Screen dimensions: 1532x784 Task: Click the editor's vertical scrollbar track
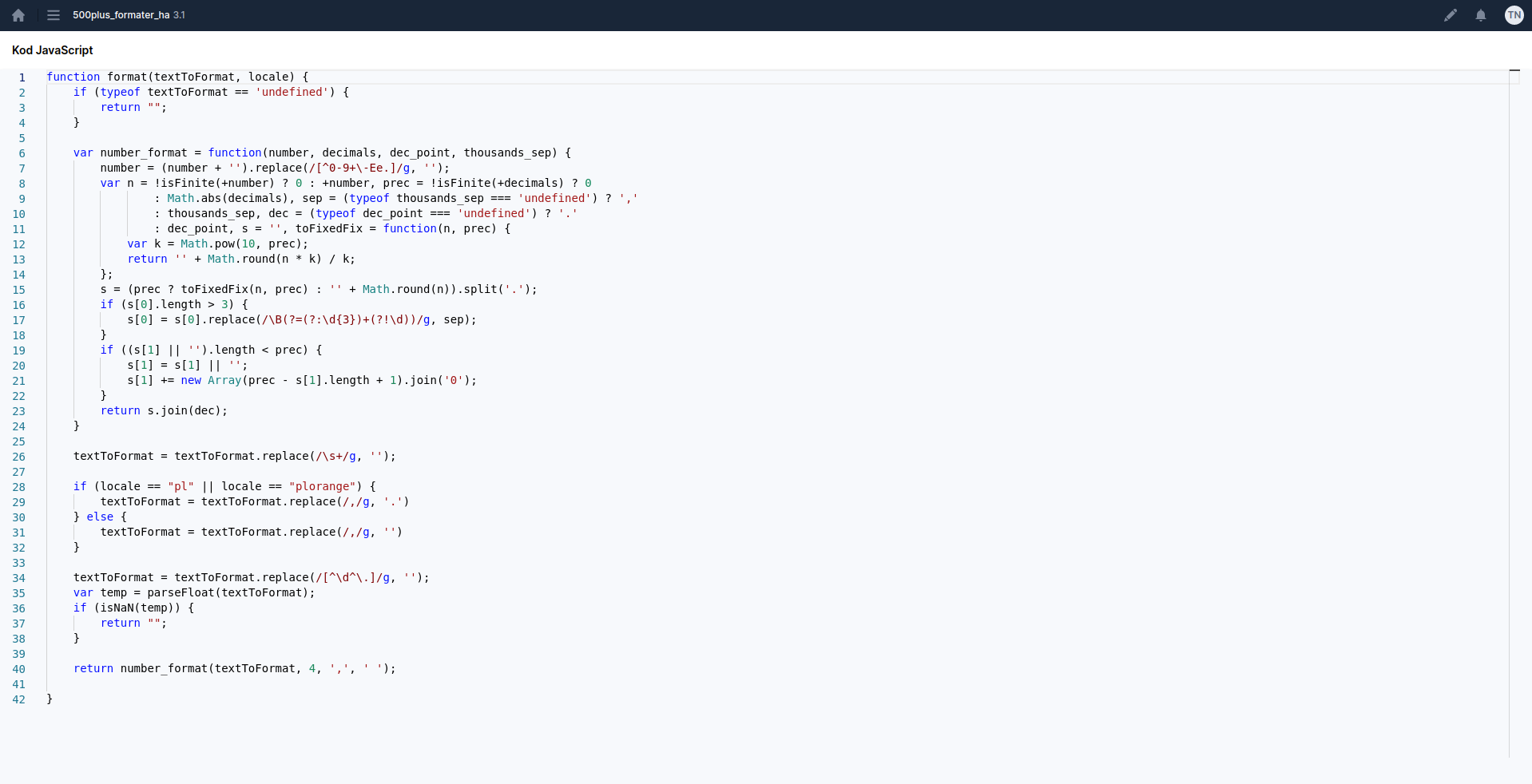(1514, 399)
